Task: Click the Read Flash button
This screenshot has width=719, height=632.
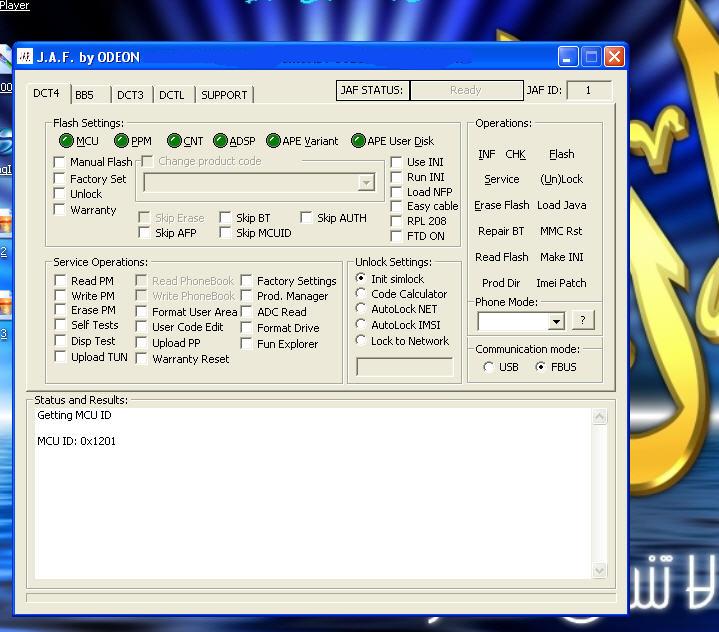Action: coord(502,257)
